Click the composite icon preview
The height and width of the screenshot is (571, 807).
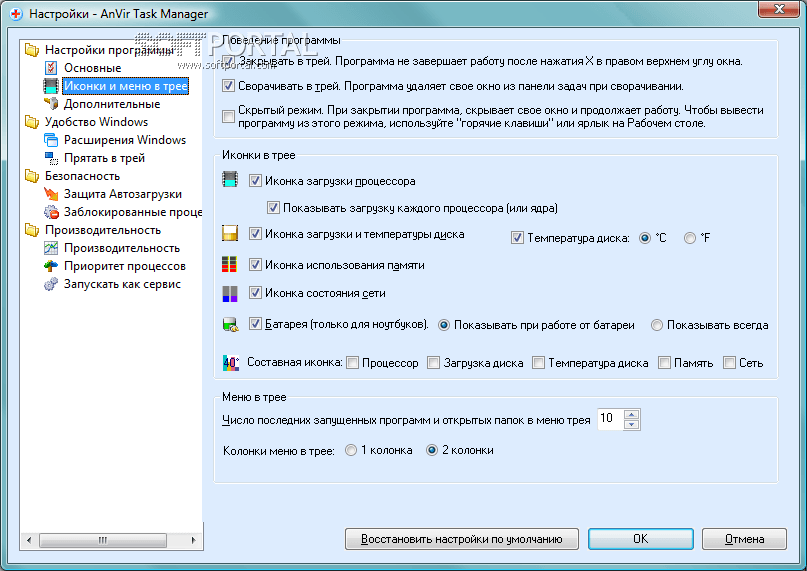coord(231,363)
